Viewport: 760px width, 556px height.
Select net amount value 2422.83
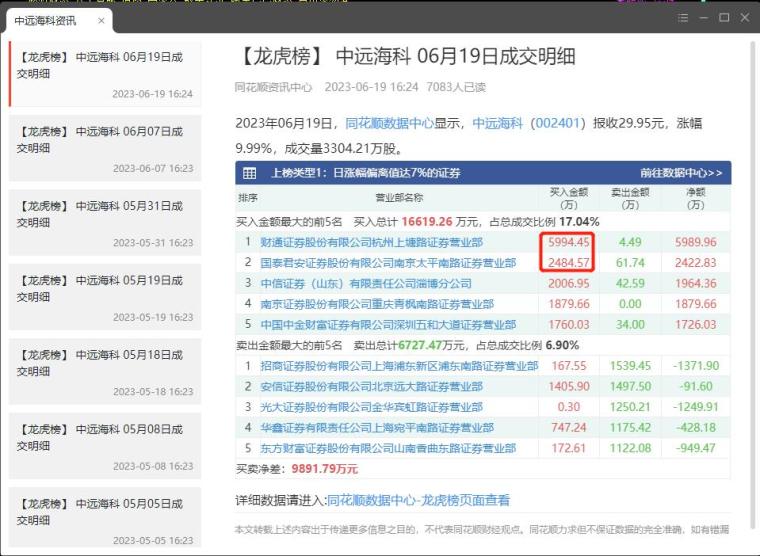tap(696, 263)
